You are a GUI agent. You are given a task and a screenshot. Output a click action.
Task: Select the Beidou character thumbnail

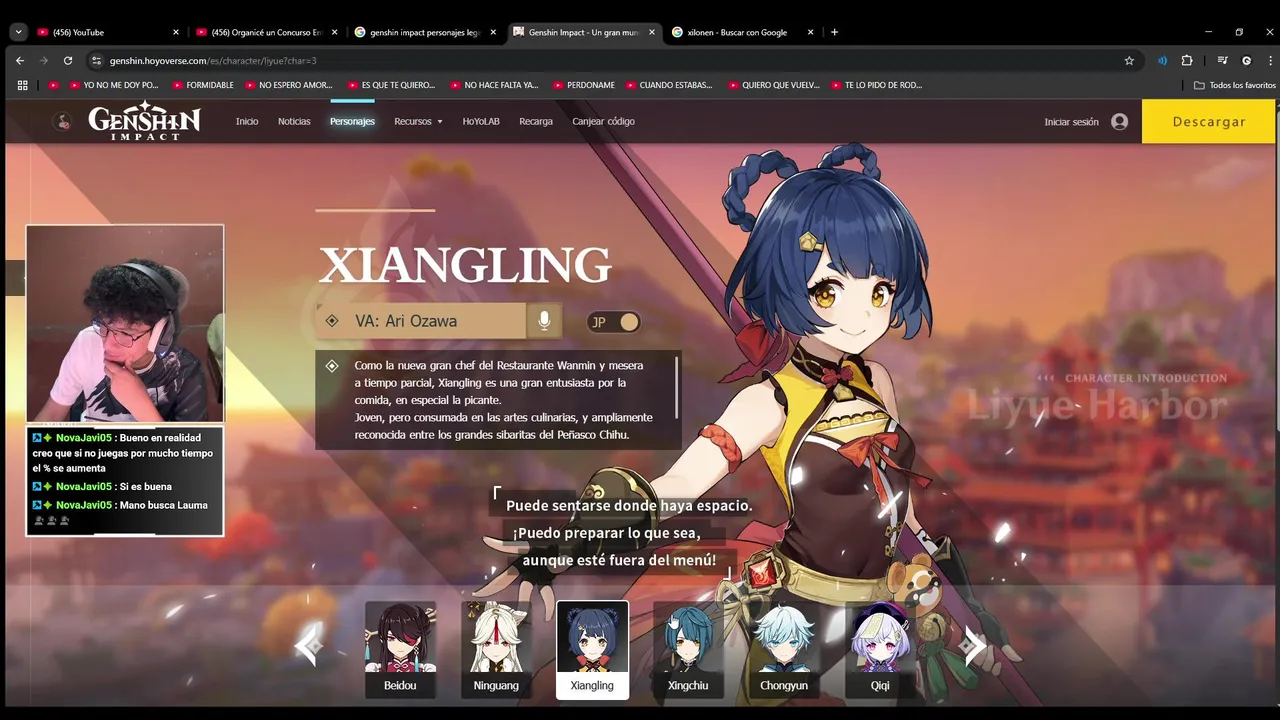click(400, 649)
